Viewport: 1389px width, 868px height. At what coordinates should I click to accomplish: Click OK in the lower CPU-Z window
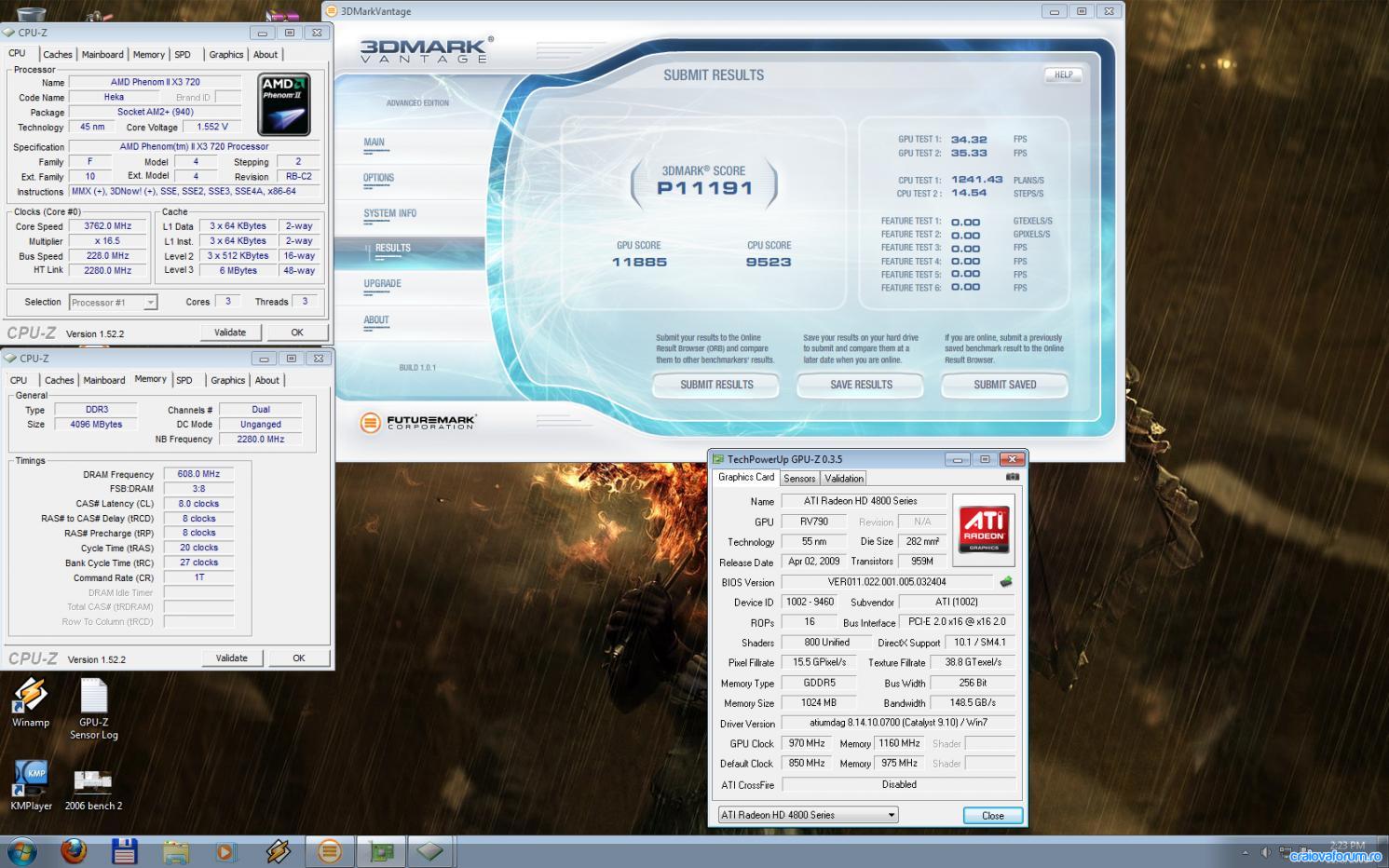[299, 658]
